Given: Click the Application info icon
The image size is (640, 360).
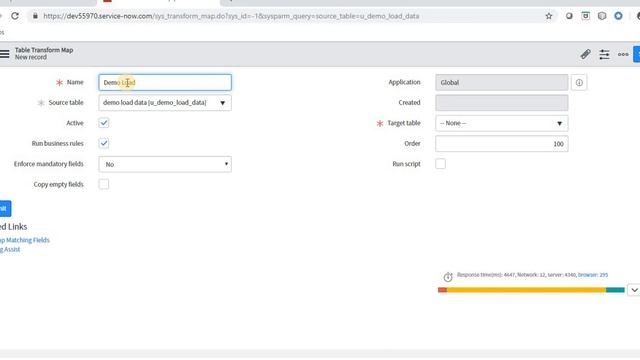Looking at the screenshot, I should 579,82.
